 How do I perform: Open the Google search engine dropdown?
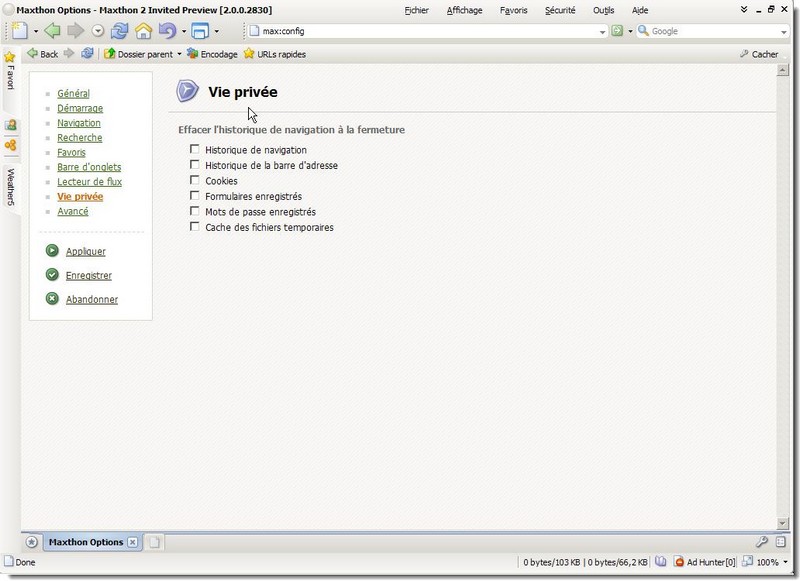pyautogui.click(x=783, y=32)
